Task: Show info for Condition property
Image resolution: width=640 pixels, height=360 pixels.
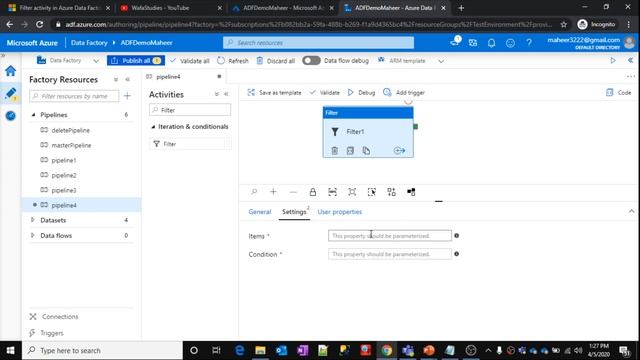Action: click(x=457, y=254)
